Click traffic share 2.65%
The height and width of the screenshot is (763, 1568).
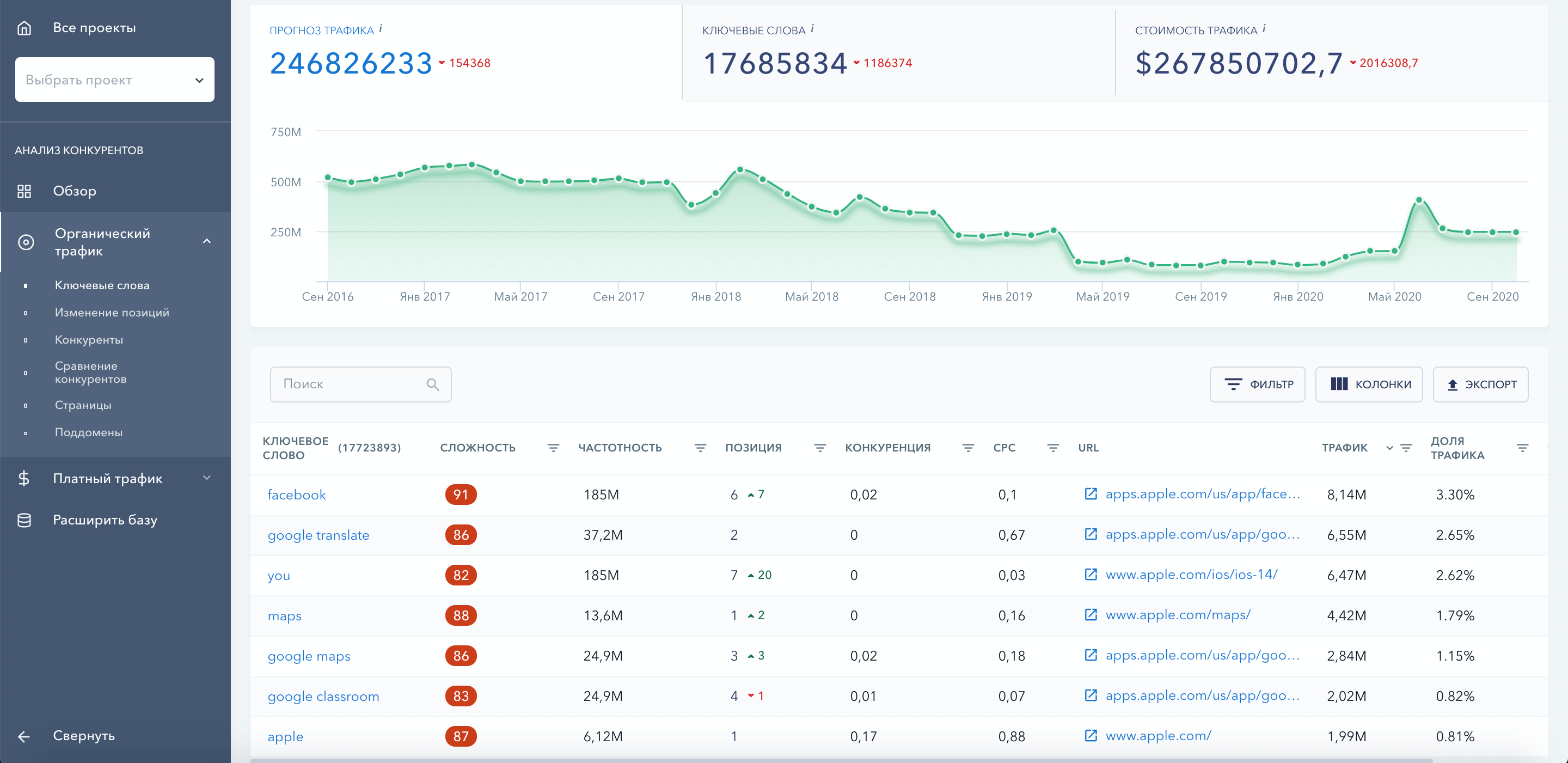coord(1455,535)
